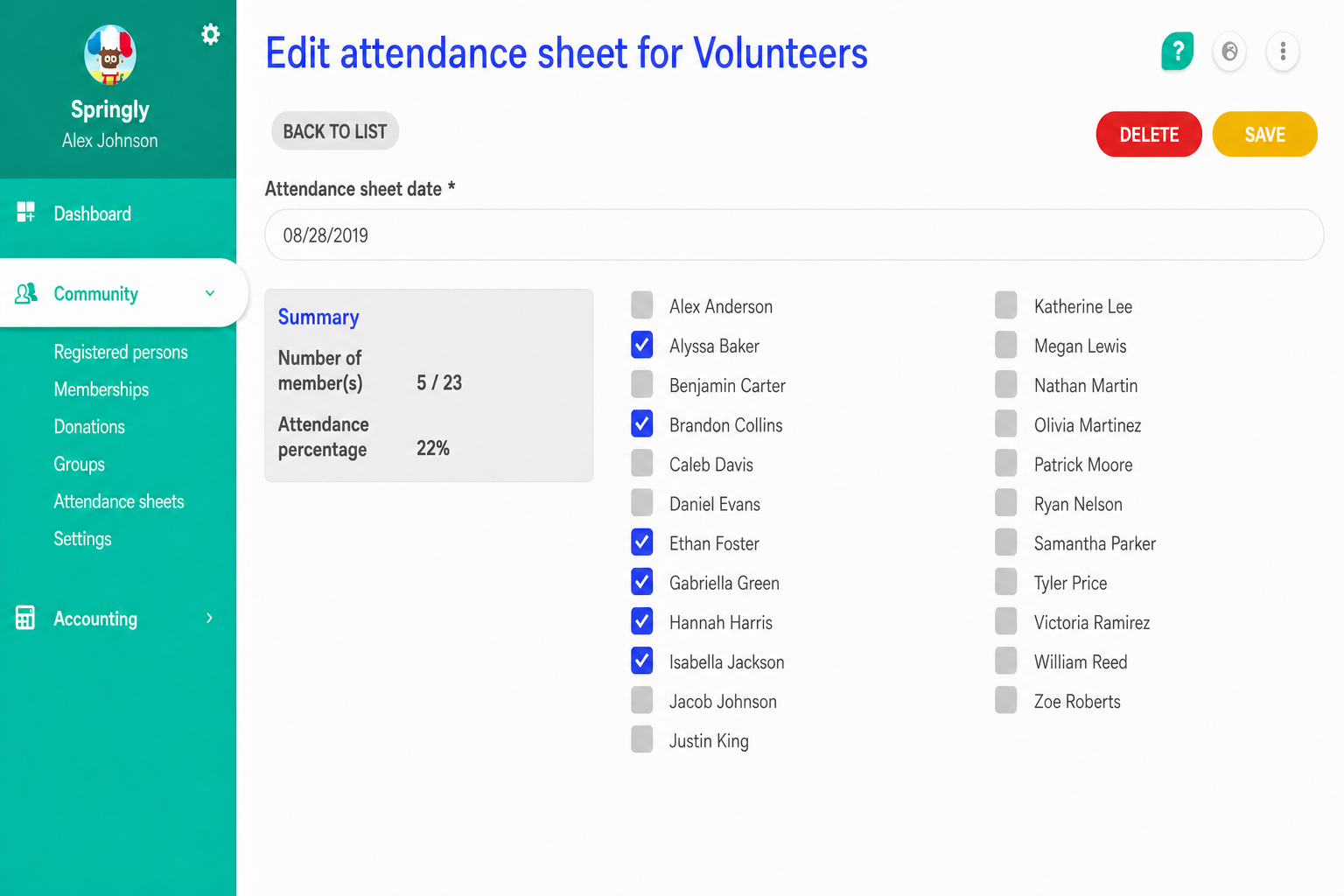
Task: Uncheck Brandon Collins attendance checkbox
Action: tap(642, 423)
